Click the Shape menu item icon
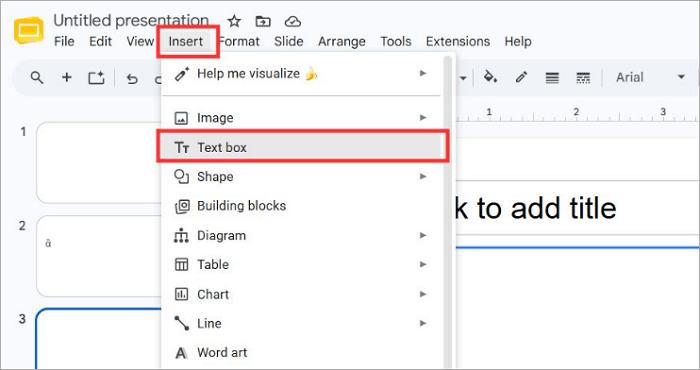 pos(181,177)
